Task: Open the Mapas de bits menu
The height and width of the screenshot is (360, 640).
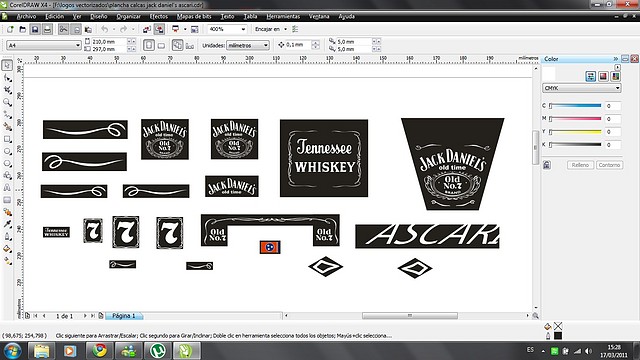Action: click(x=194, y=16)
